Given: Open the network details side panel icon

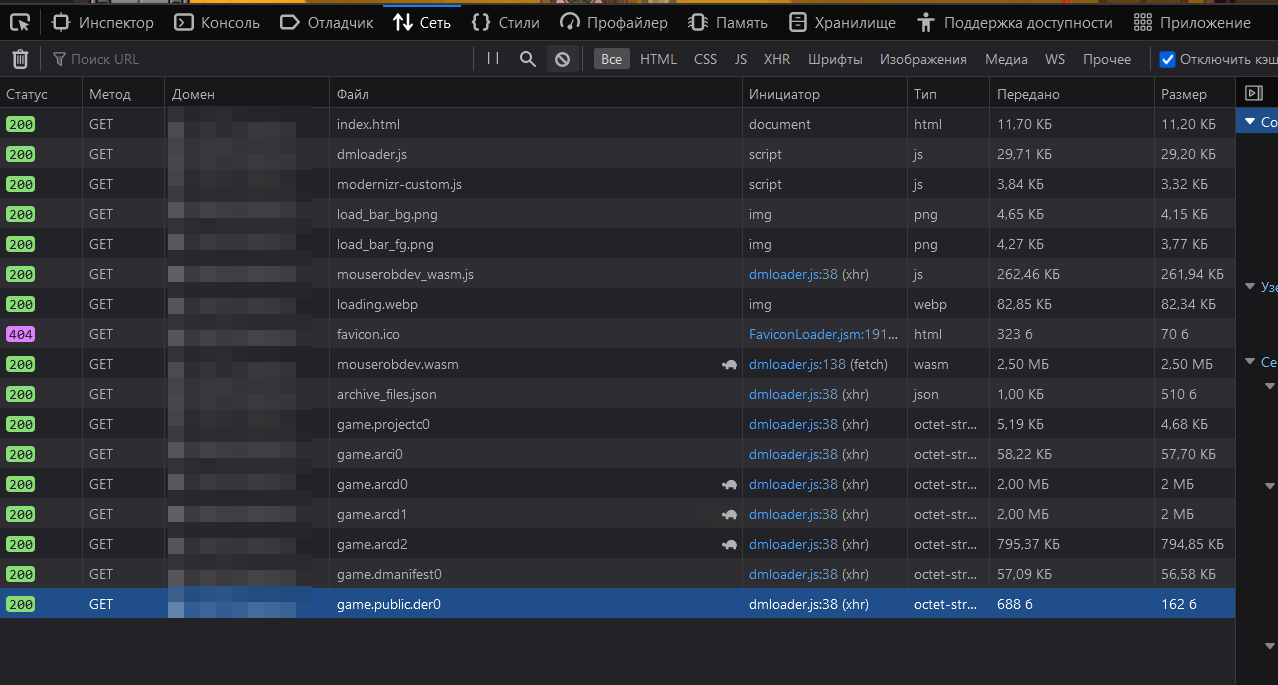Looking at the screenshot, I should tap(1255, 93).
